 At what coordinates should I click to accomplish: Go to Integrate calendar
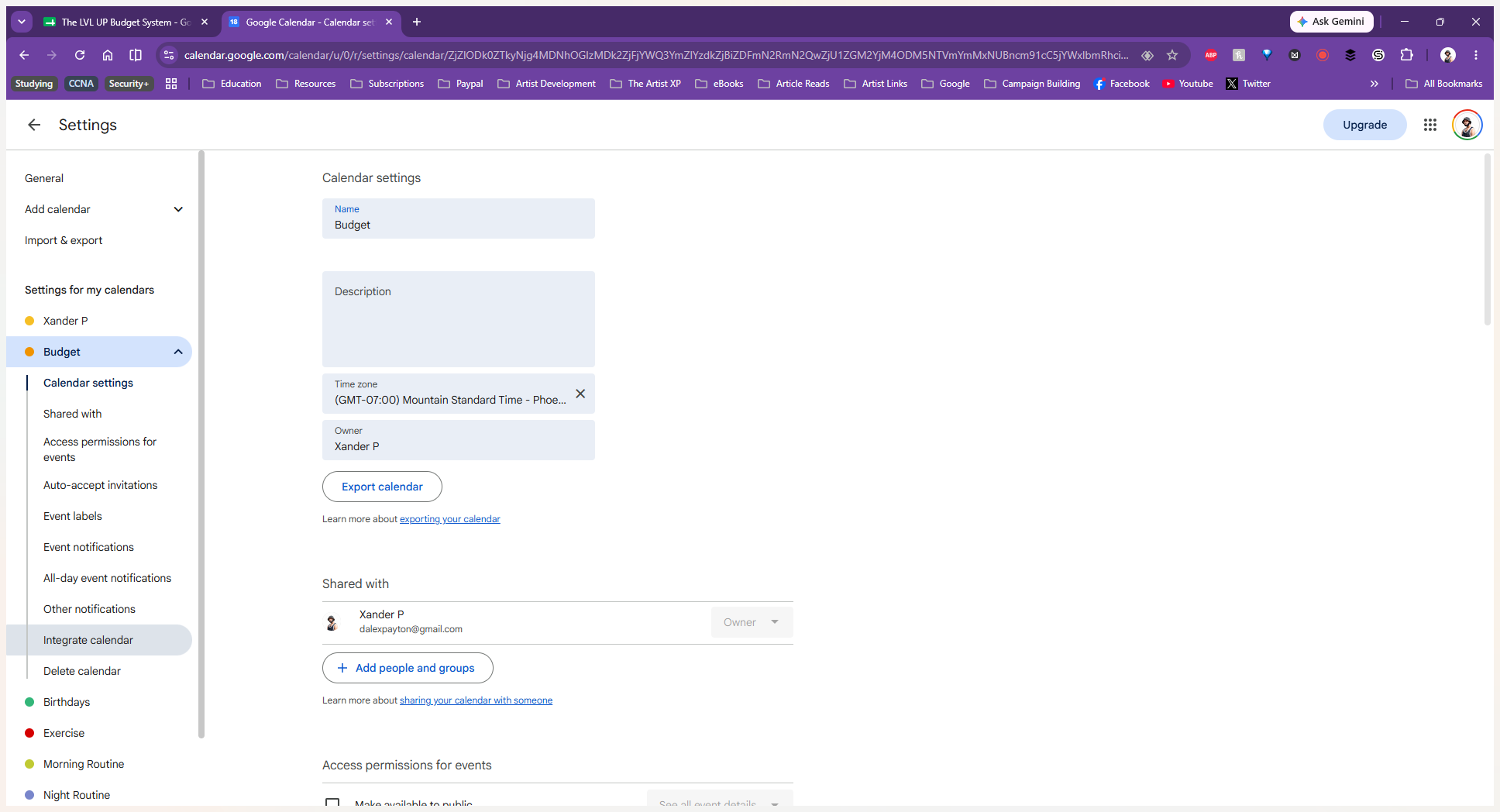tap(99, 640)
